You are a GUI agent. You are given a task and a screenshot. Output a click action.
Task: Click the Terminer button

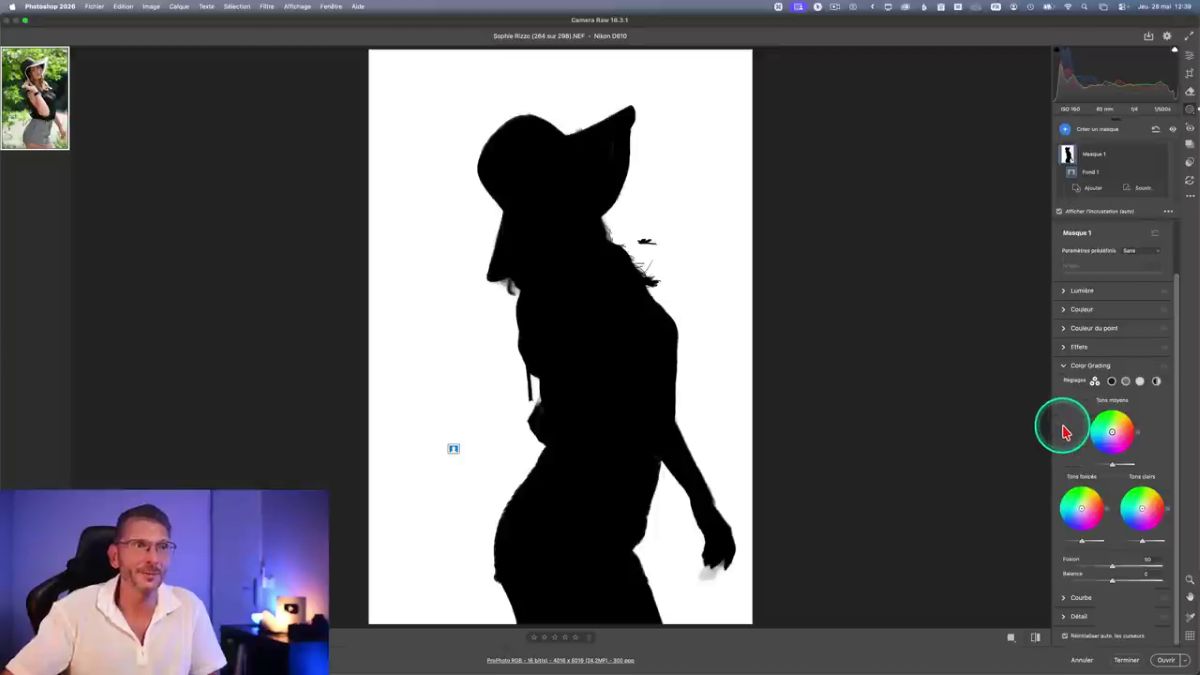[1126, 660]
